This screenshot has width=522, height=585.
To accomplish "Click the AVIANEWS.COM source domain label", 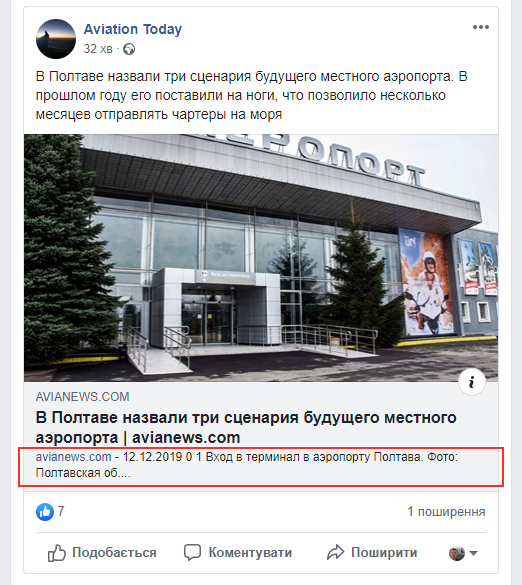I will (x=82, y=397).
